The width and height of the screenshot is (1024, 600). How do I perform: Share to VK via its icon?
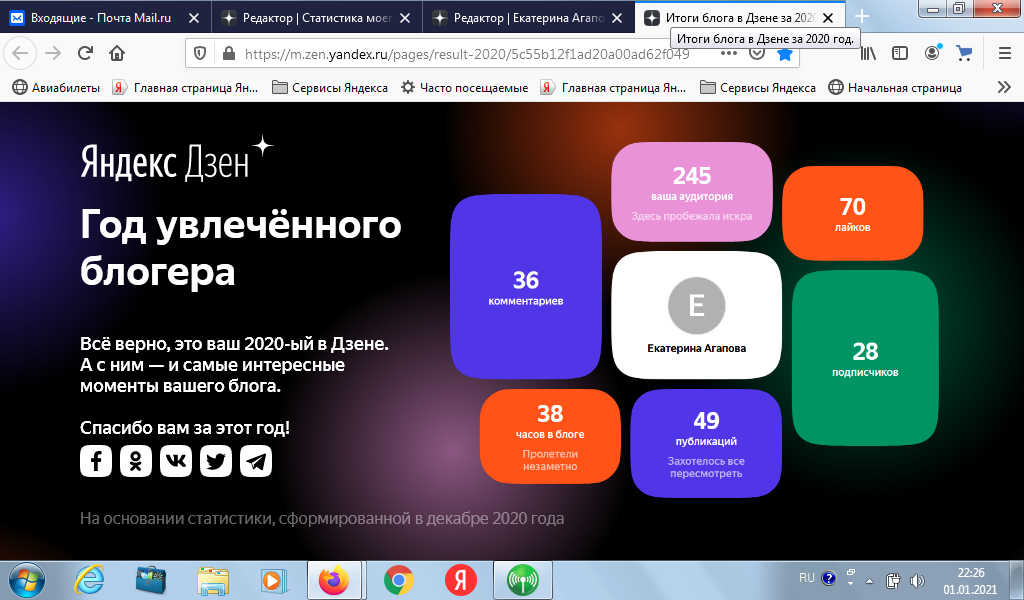pos(176,461)
